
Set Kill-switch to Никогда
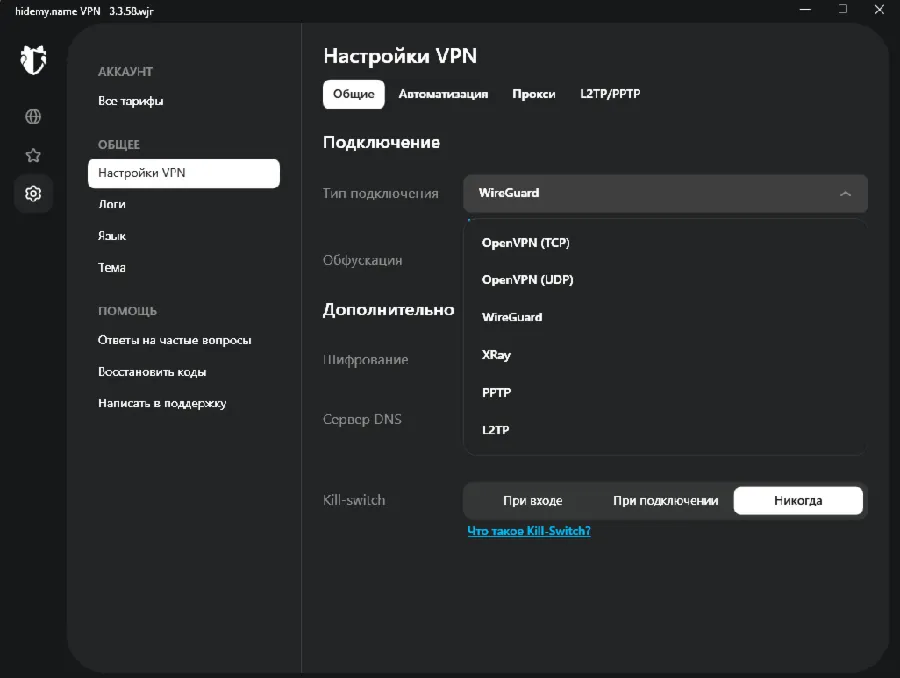(798, 501)
